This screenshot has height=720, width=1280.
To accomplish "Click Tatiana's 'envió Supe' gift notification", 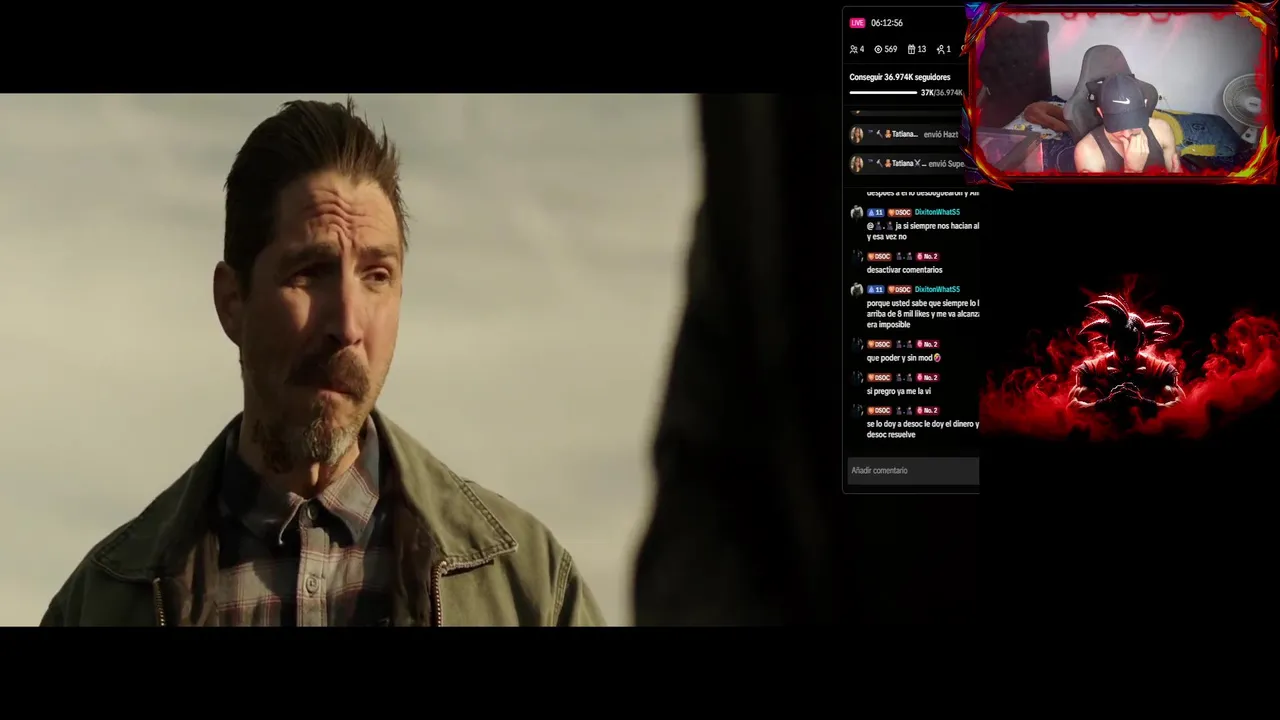I will tap(907, 163).
